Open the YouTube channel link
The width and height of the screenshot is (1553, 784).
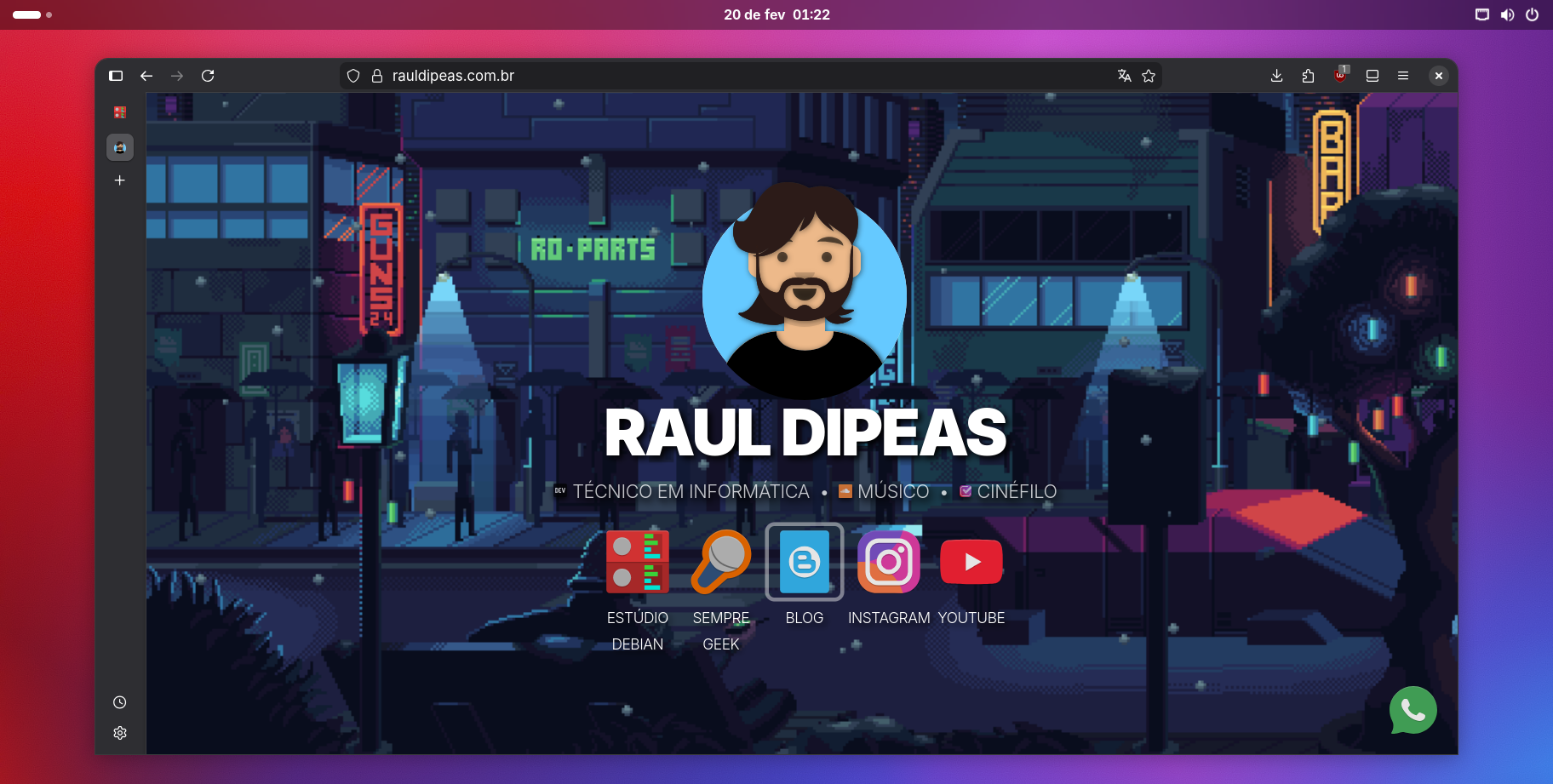point(971,563)
